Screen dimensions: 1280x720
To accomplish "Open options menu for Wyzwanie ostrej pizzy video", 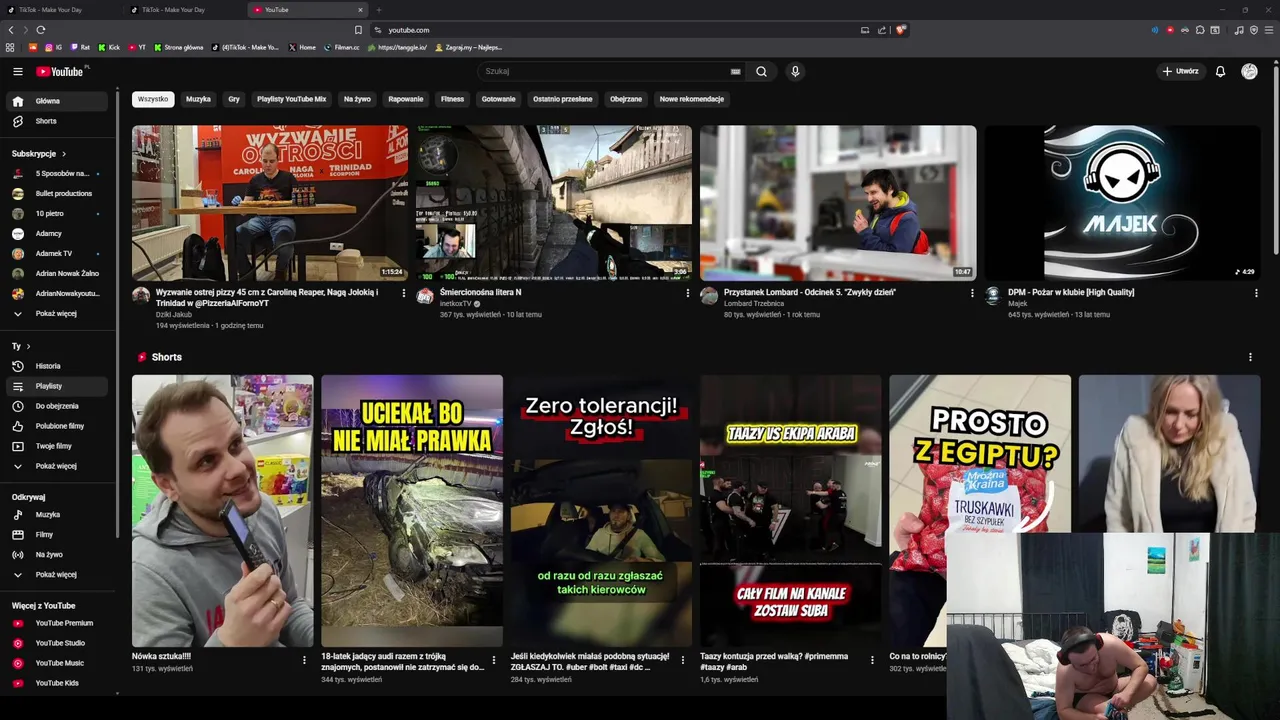I will click(x=404, y=293).
